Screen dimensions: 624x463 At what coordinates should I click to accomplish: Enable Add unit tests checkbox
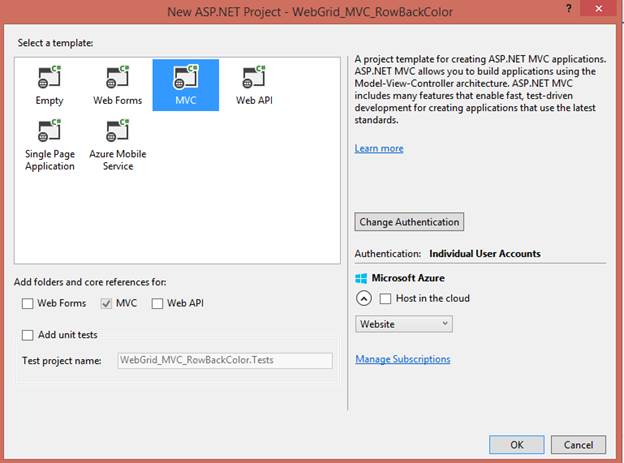point(27,335)
